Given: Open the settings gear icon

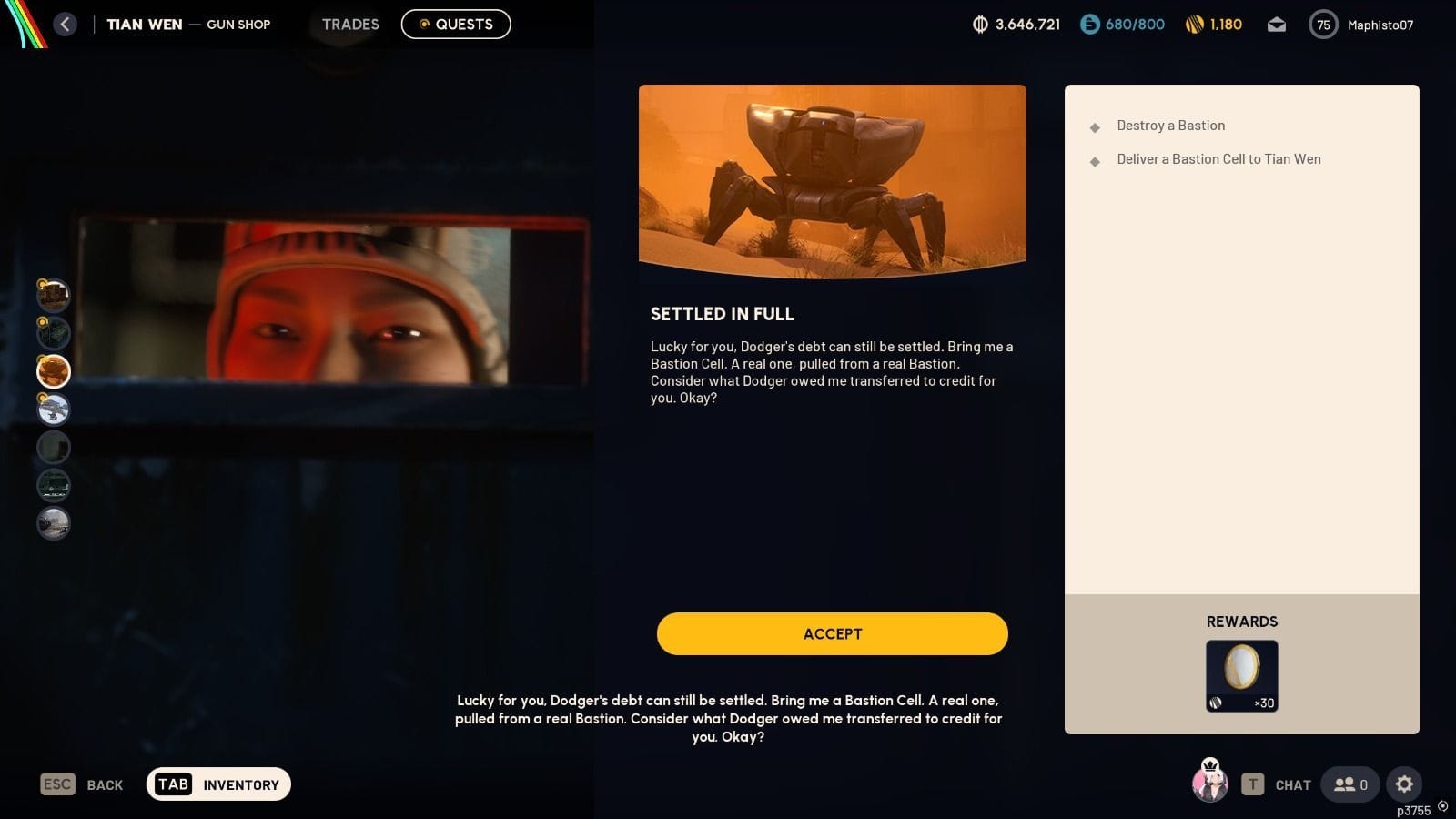Looking at the screenshot, I should [x=1404, y=784].
